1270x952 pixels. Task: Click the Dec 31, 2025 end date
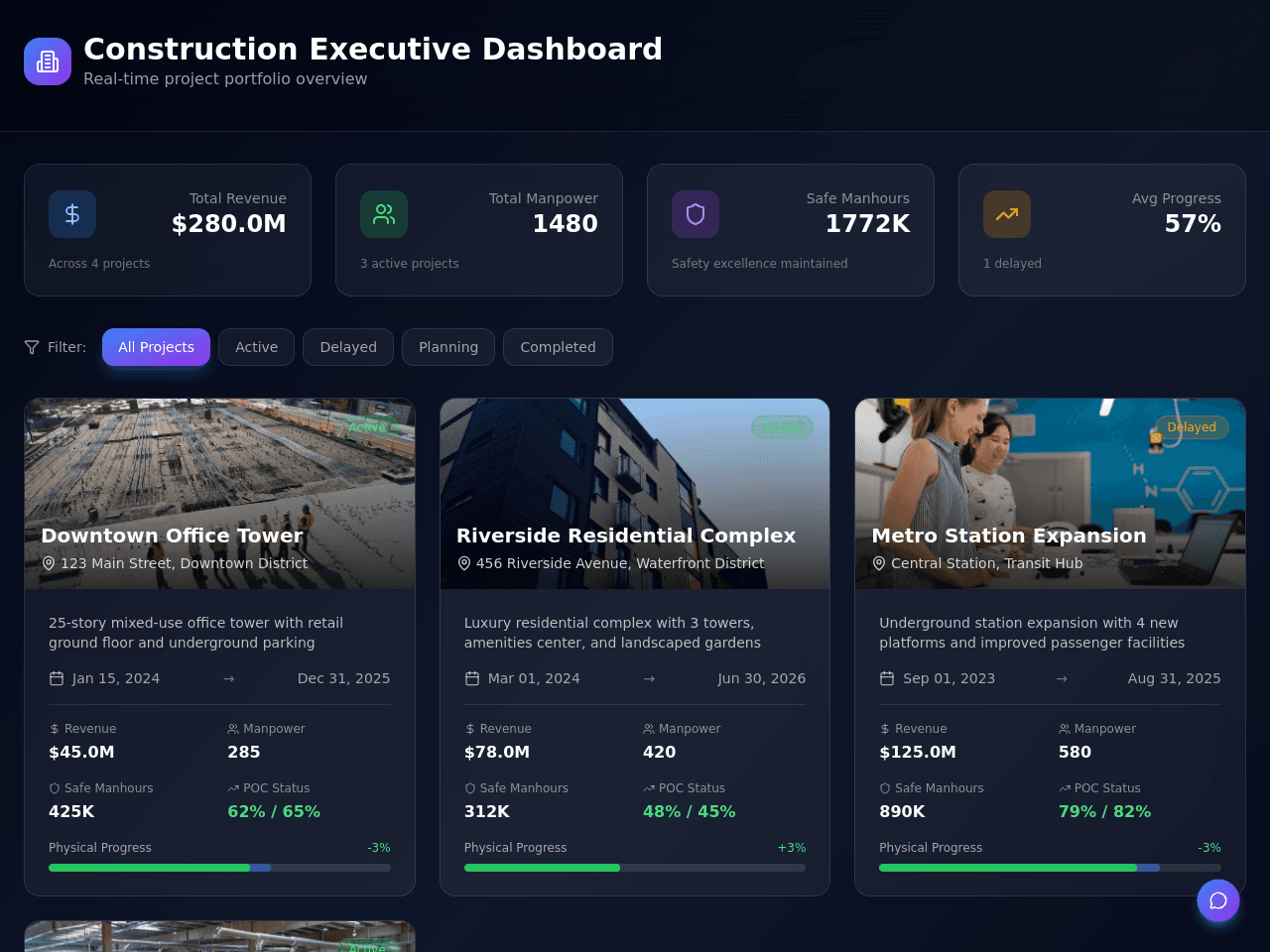(x=343, y=678)
